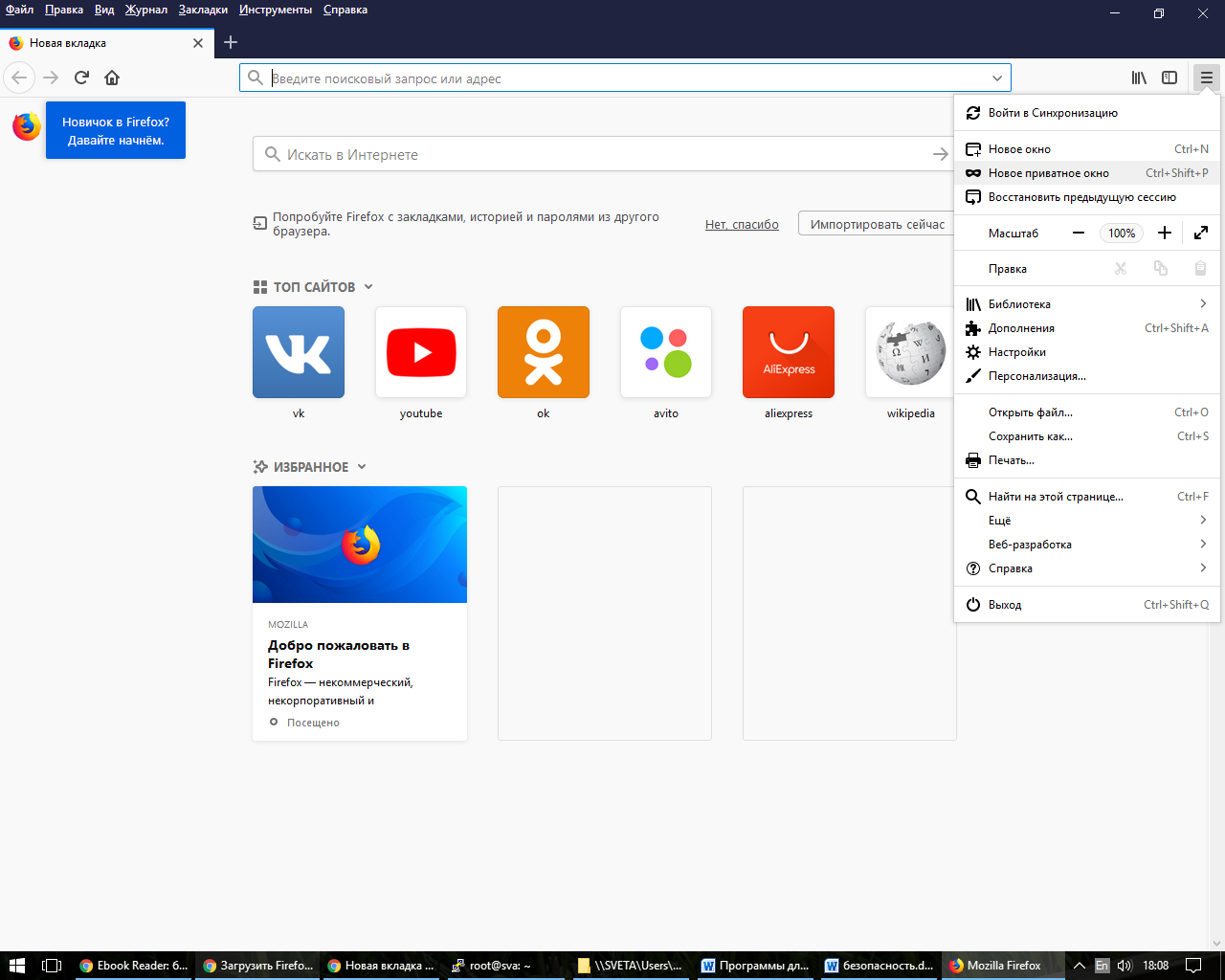The image size is (1225, 980).
Task: Close the hamburger menu button
Action: (x=1206, y=78)
